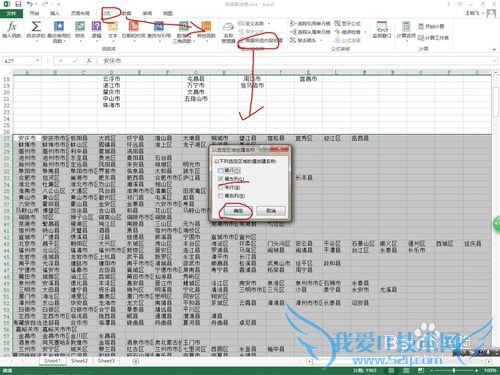Viewport: 500px width, 375px height.
Task: Expand the formula bar
Action: coord(495,61)
